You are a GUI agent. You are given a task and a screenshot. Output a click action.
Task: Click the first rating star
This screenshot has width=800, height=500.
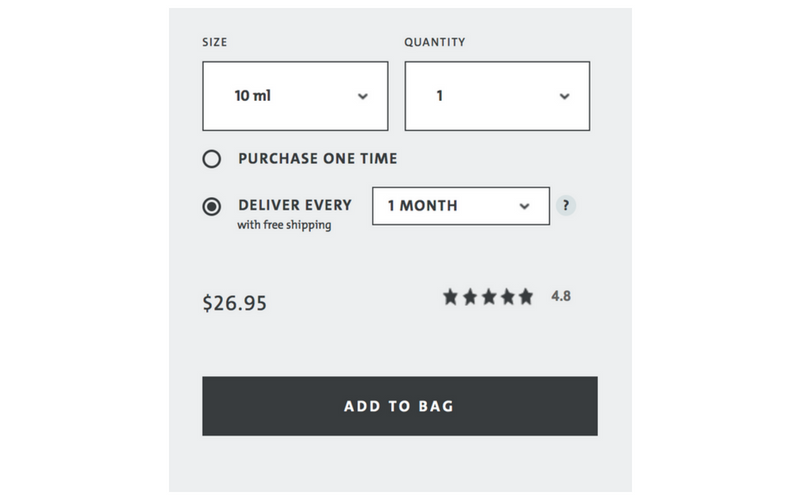pos(451,296)
